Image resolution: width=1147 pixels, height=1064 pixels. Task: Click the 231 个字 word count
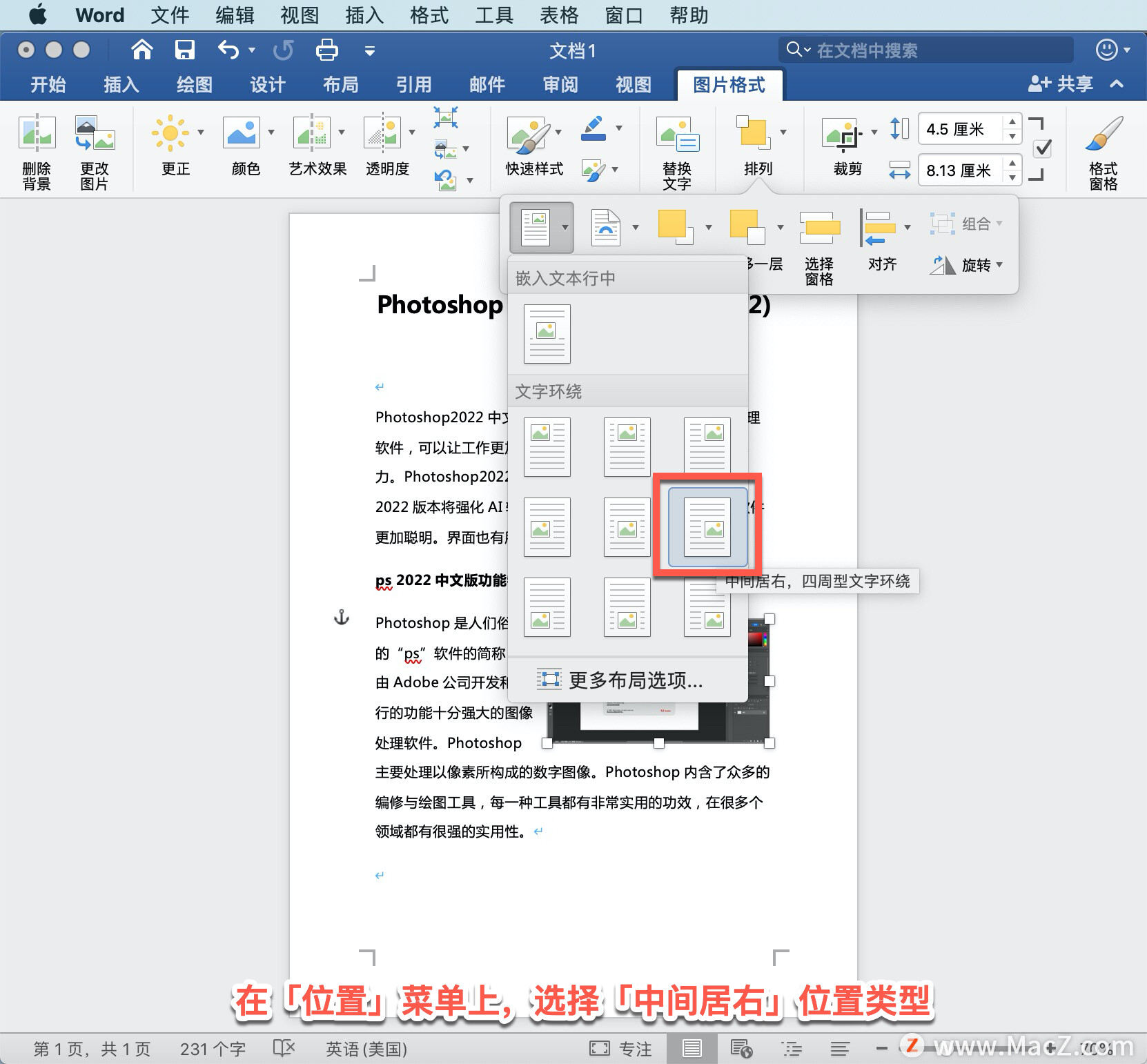point(213,1050)
